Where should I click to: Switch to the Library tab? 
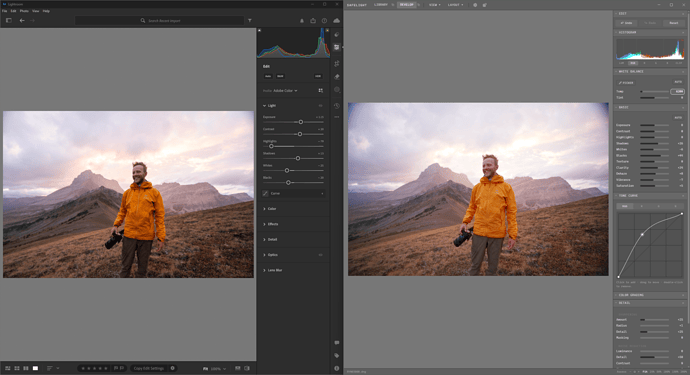381,5
